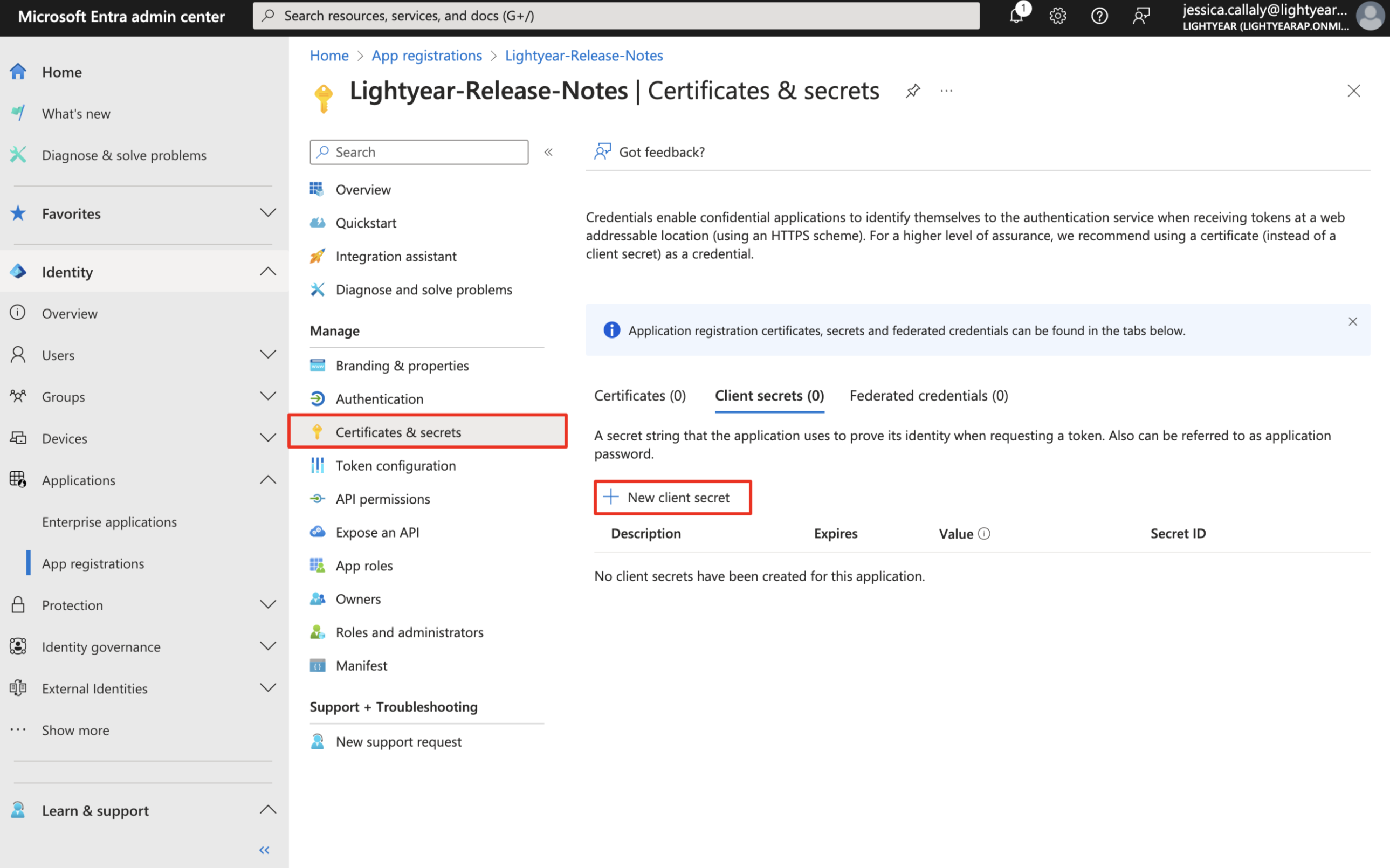Switch to the Certificates (0) tab
Viewport: 1390px width, 868px height.
[639, 396]
